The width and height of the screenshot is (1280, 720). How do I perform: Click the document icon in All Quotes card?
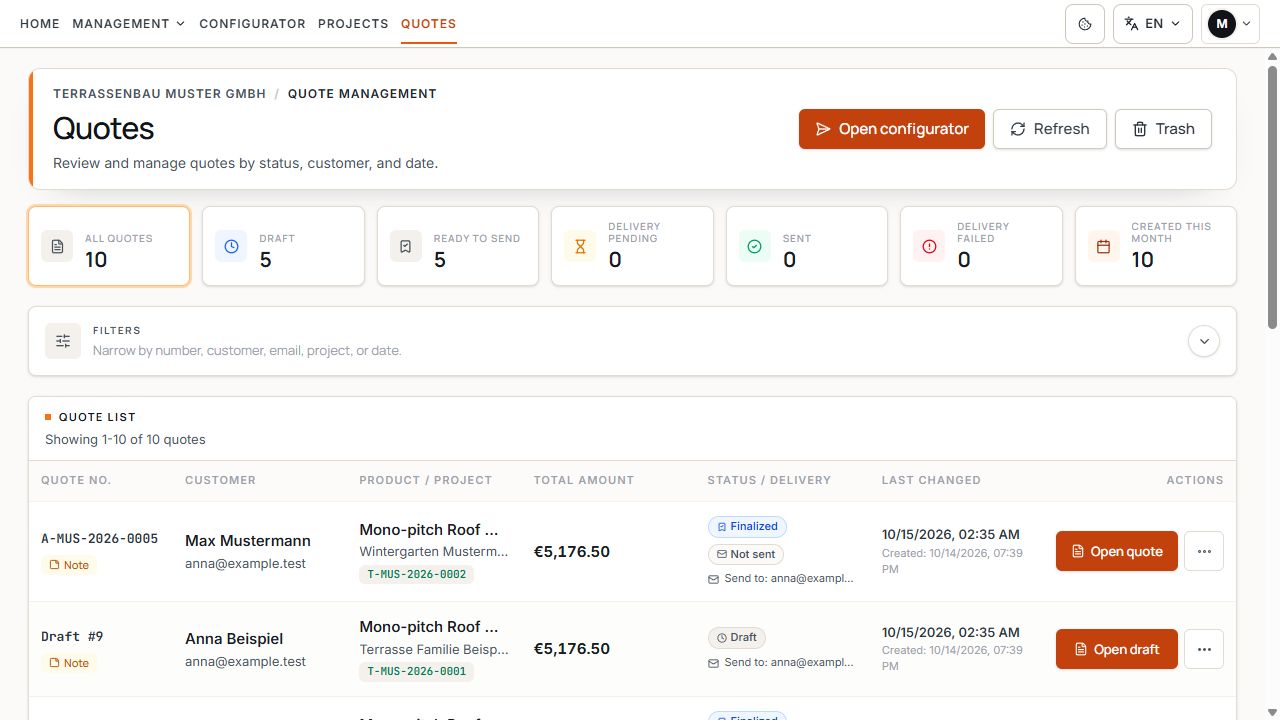click(57, 246)
